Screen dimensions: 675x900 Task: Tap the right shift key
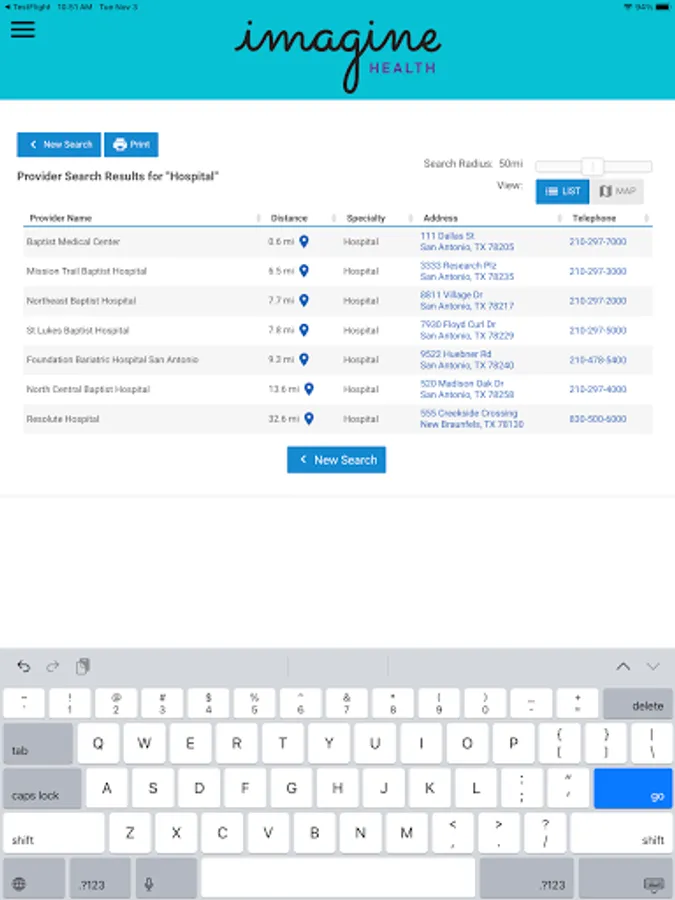point(621,833)
